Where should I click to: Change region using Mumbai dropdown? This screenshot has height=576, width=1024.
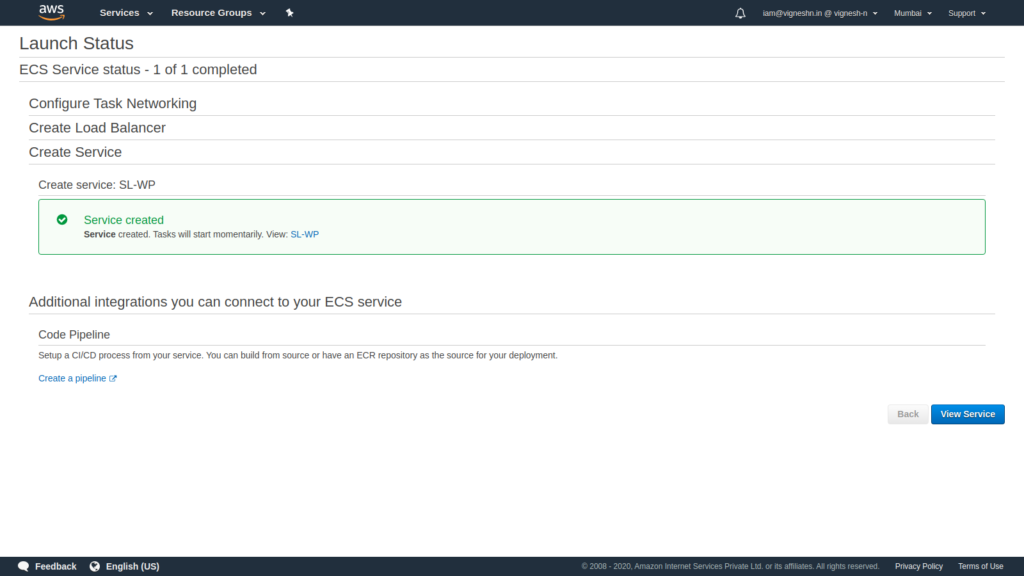click(912, 13)
